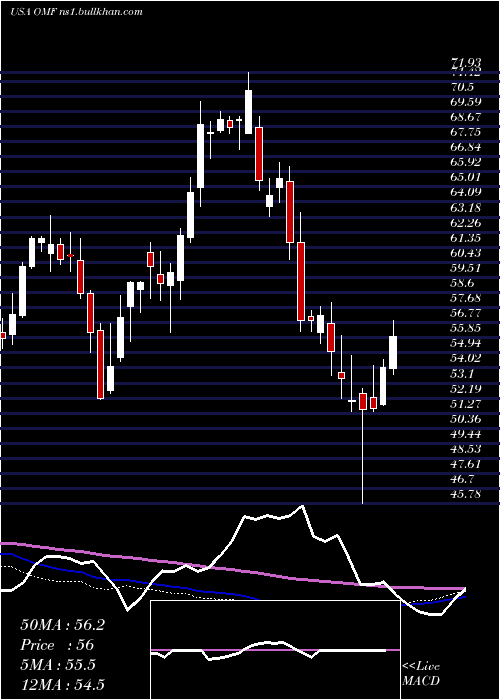
Task: Select the 48.53 price label
Action: 466,449
